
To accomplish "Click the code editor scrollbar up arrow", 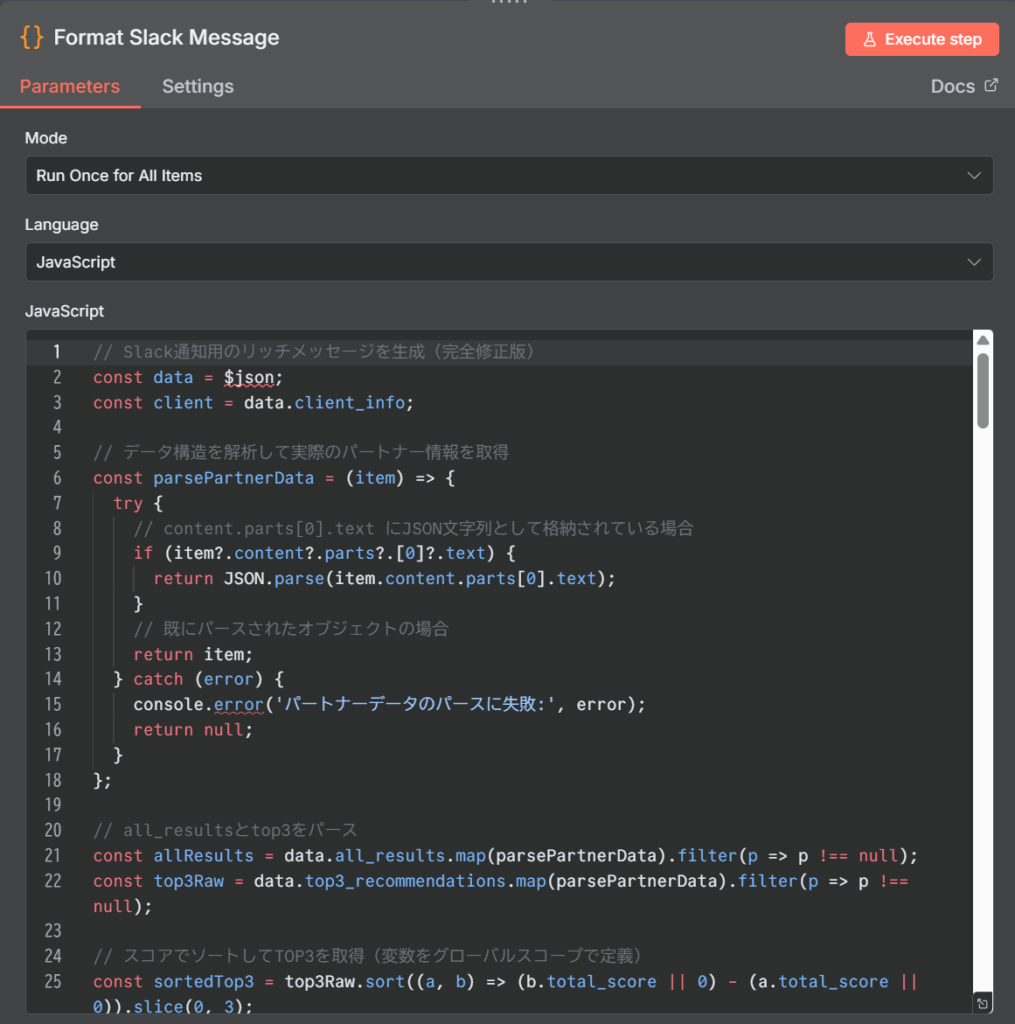I will [982, 341].
